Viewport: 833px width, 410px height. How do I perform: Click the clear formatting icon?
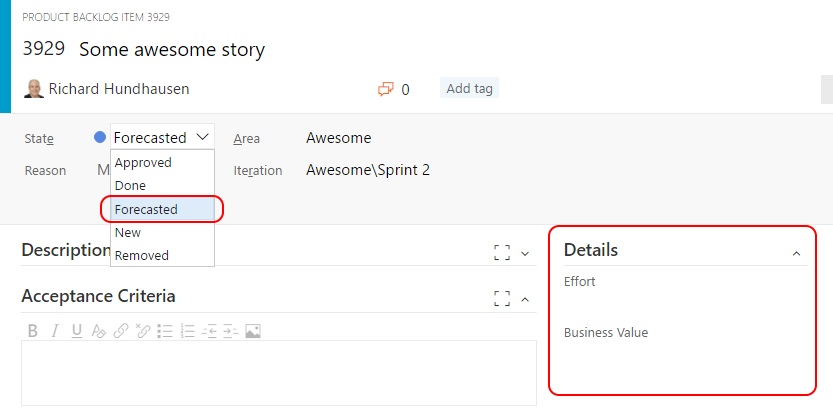[98, 330]
